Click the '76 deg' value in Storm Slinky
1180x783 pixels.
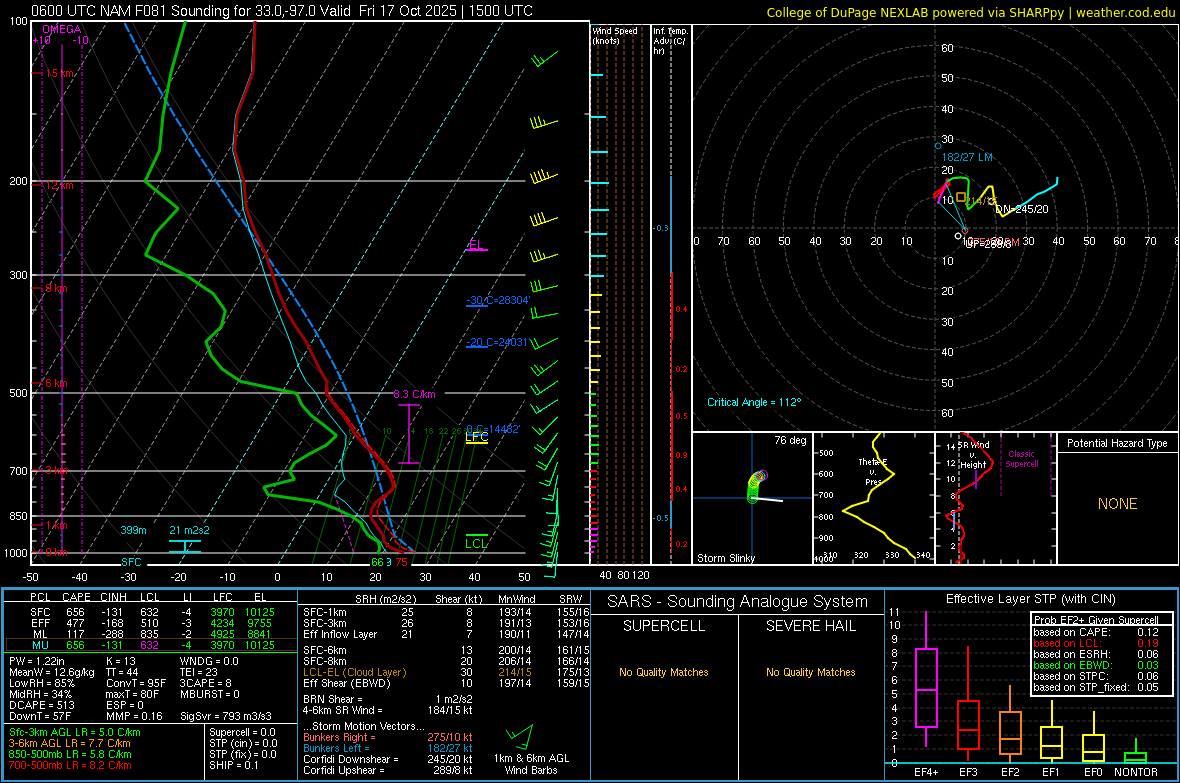tap(790, 440)
